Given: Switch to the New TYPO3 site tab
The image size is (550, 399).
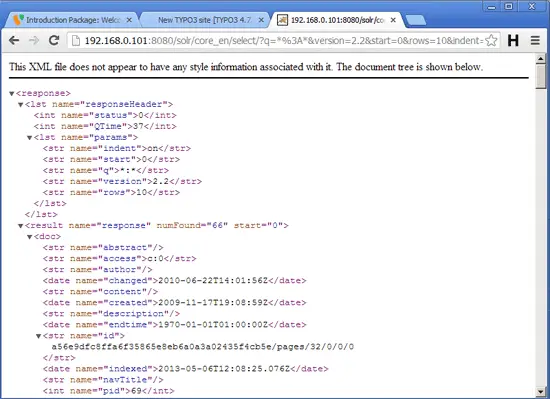Looking at the screenshot, I should pyautogui.click(x=204, y=20).
